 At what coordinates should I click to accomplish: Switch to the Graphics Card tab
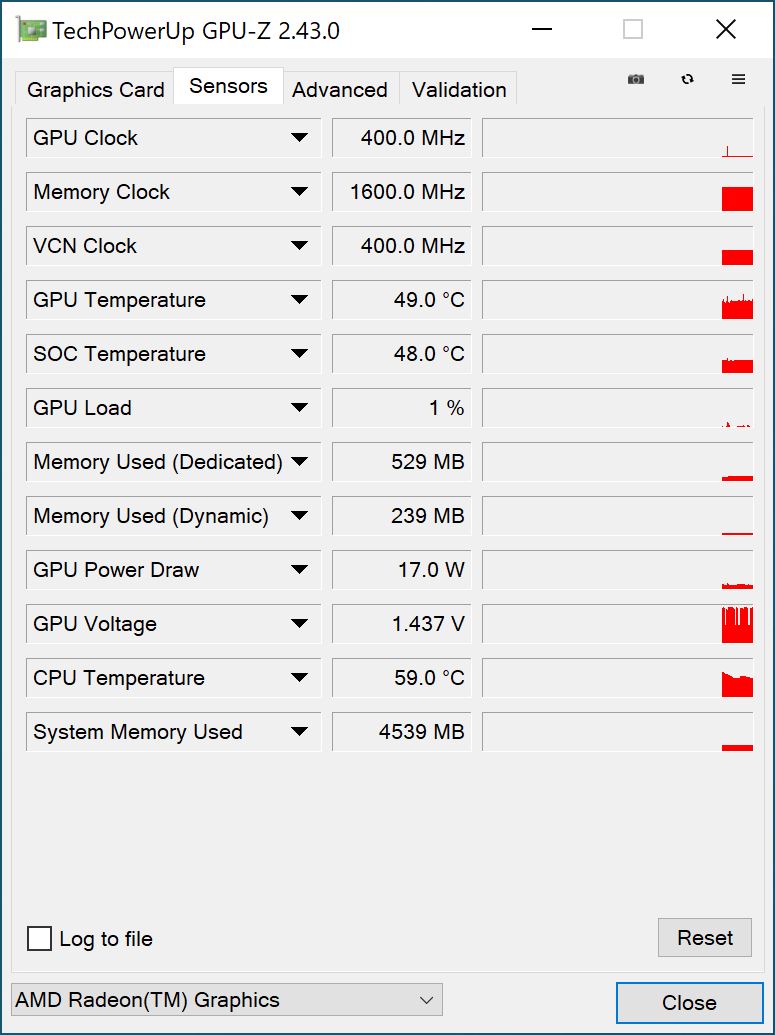(x=95, y=90)
